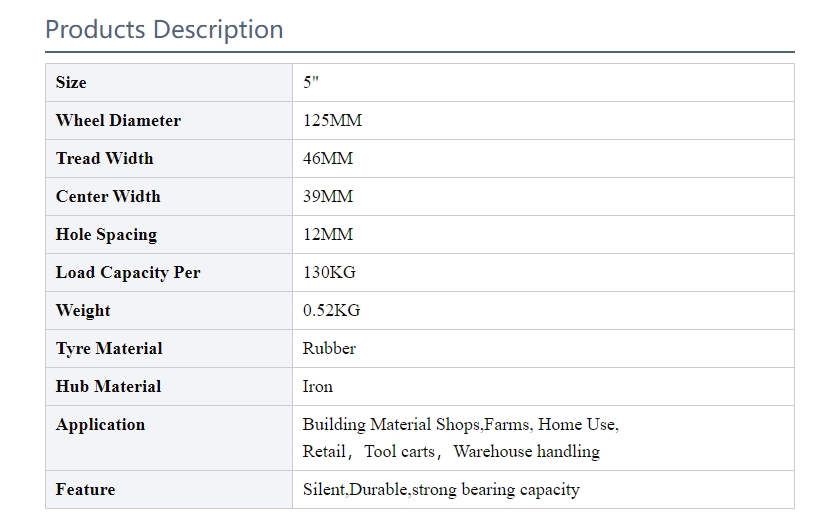828x528 pixels.
Task: Click the 125MM diameter value
Action: (x=332, y=120)
